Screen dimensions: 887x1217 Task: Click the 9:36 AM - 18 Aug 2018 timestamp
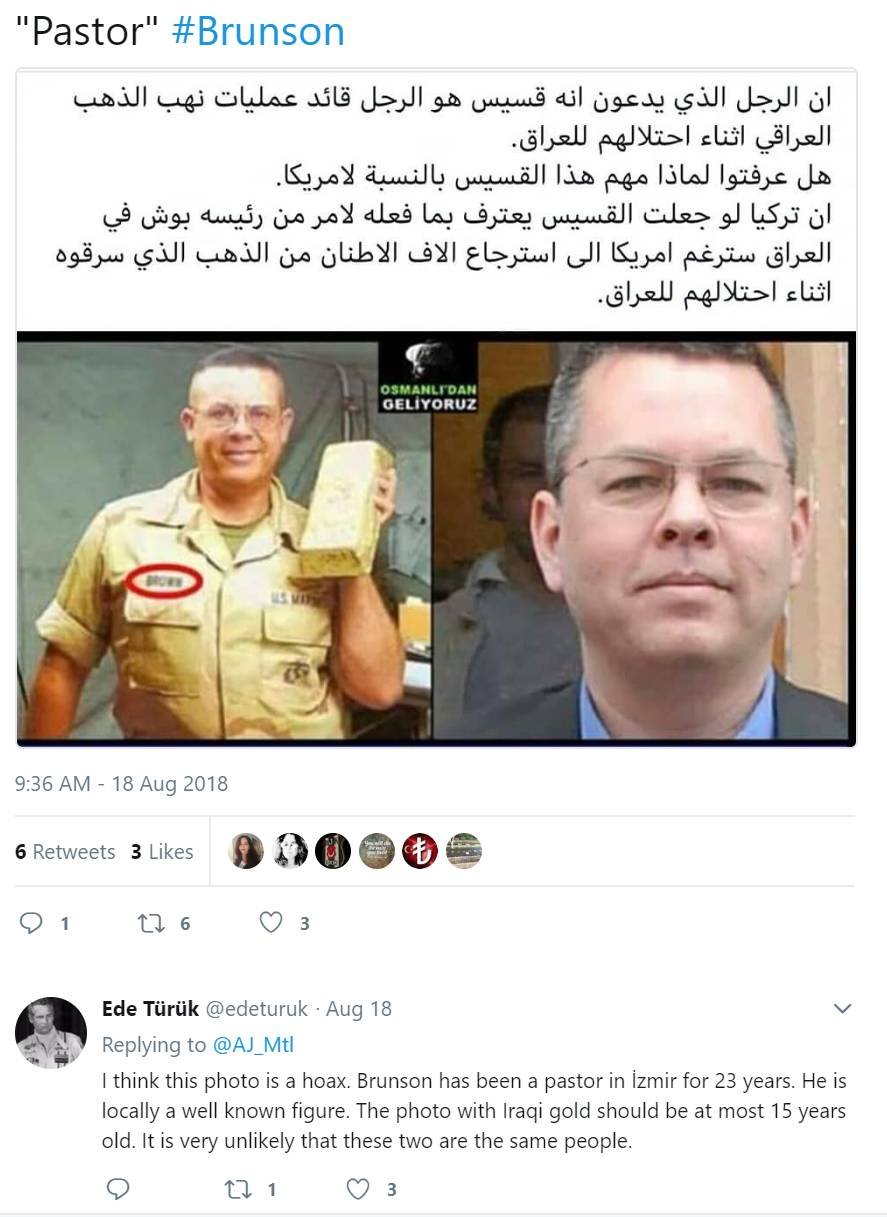[x=121, y=784]
